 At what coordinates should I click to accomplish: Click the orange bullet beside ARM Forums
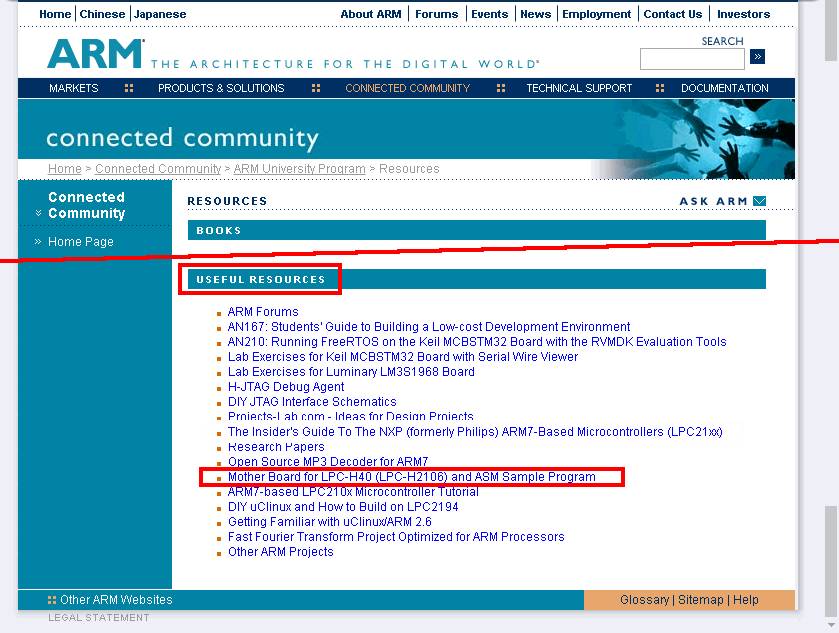(220, 313)
